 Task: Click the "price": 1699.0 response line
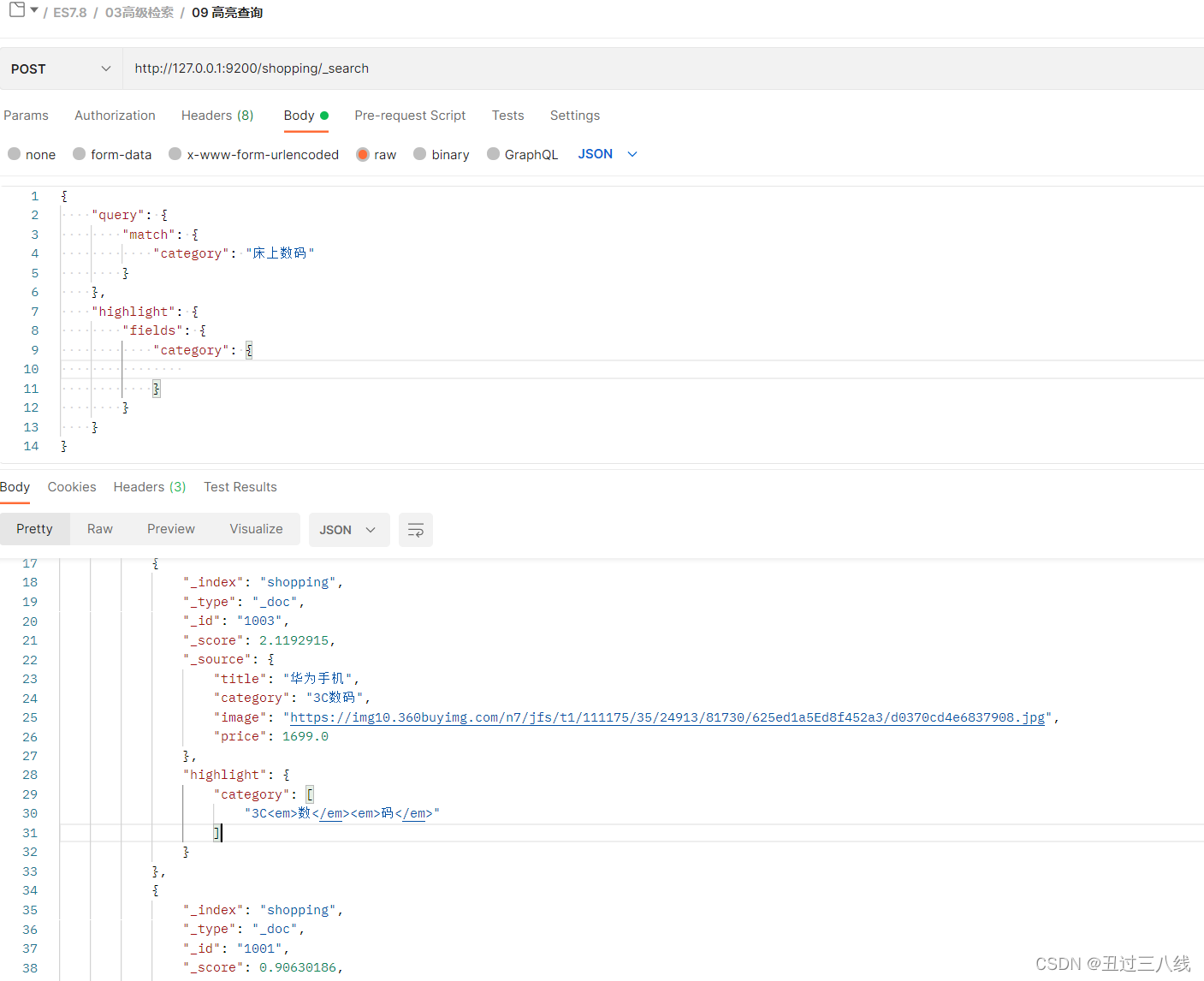tap(271, 736)
